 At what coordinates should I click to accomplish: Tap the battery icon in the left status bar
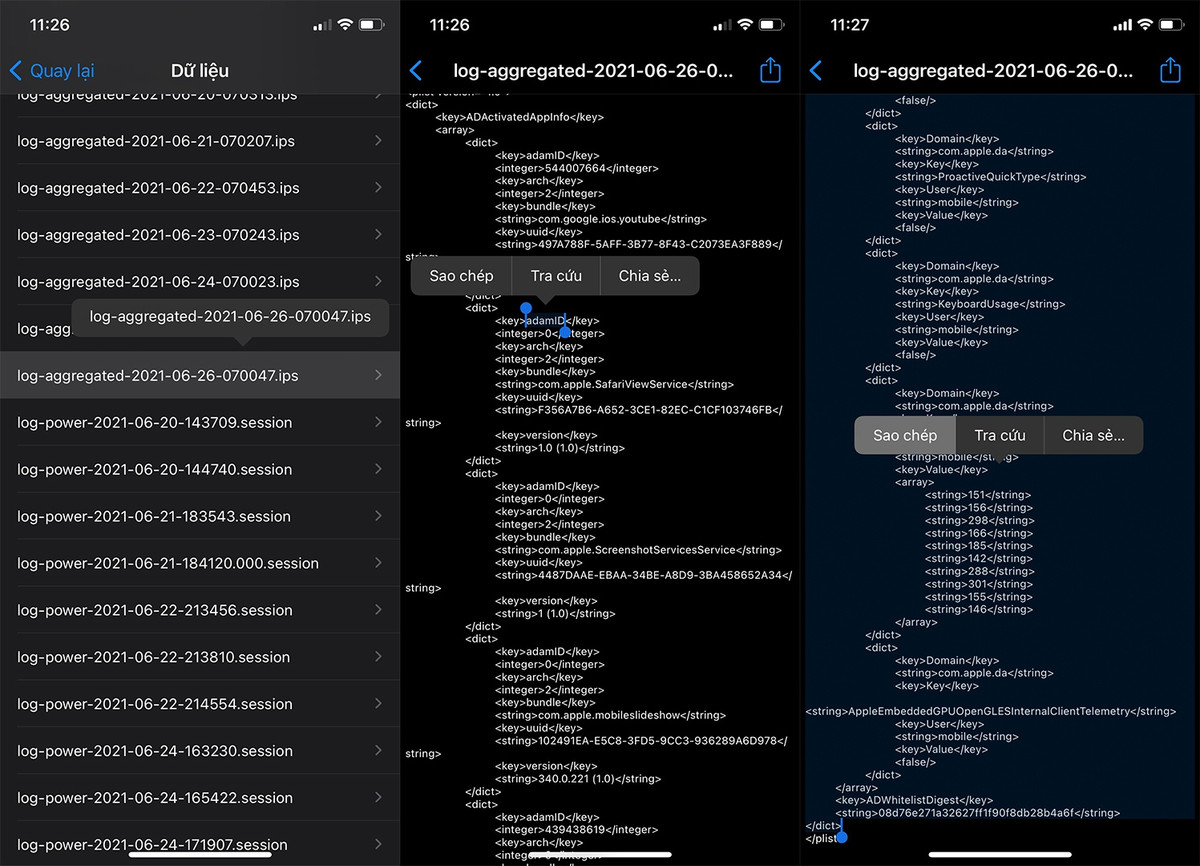[371, 24]
